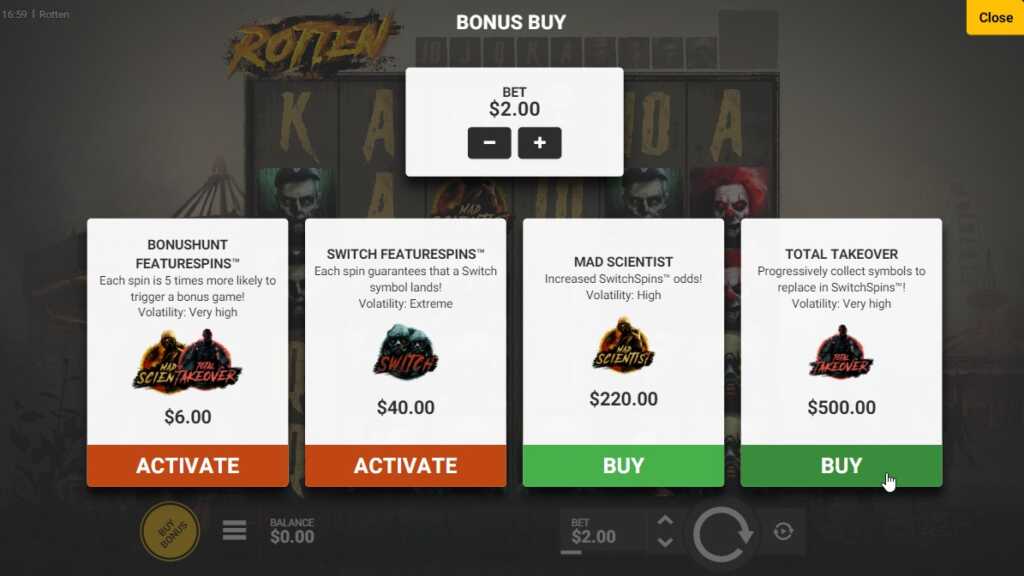
Task: Close the Bonus Buy overlay
Action: coord(995,18)
